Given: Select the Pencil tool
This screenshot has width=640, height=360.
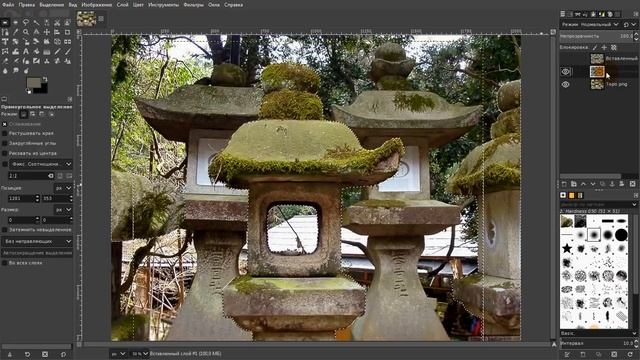Looking at the screenshot, I should tap(57, 51).
